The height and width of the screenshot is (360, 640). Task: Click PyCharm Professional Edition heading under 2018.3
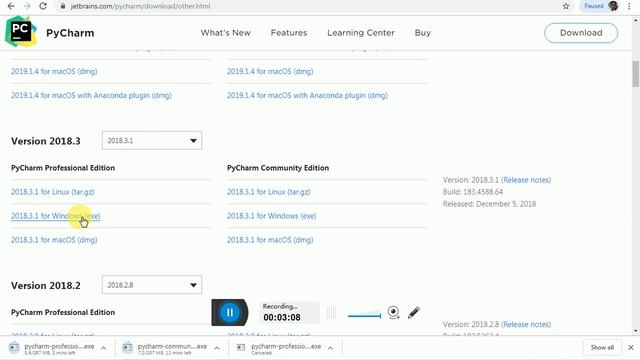pyautogui.click(x=63, y=168)
